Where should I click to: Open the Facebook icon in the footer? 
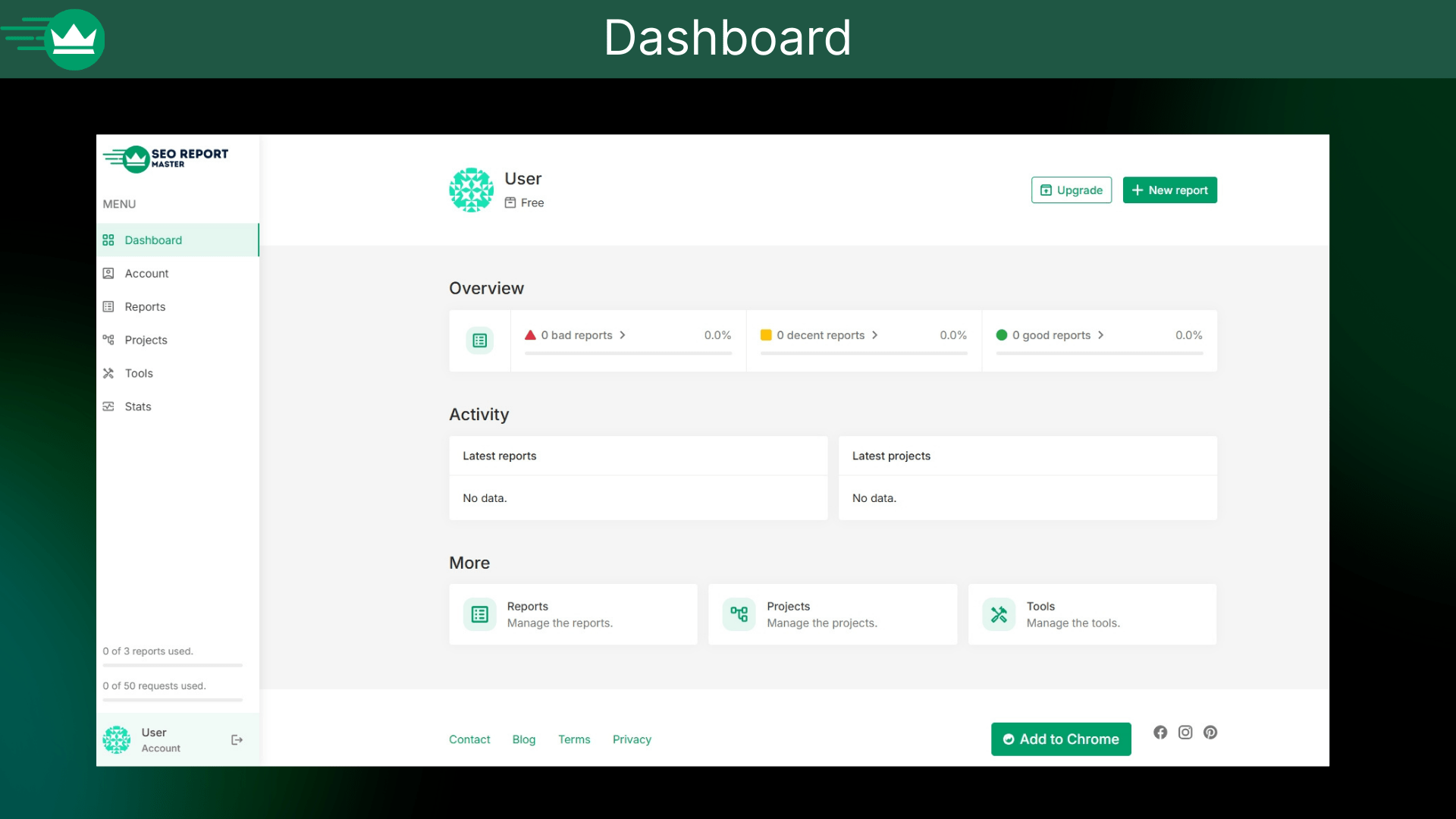click(x=1159, y=732)
